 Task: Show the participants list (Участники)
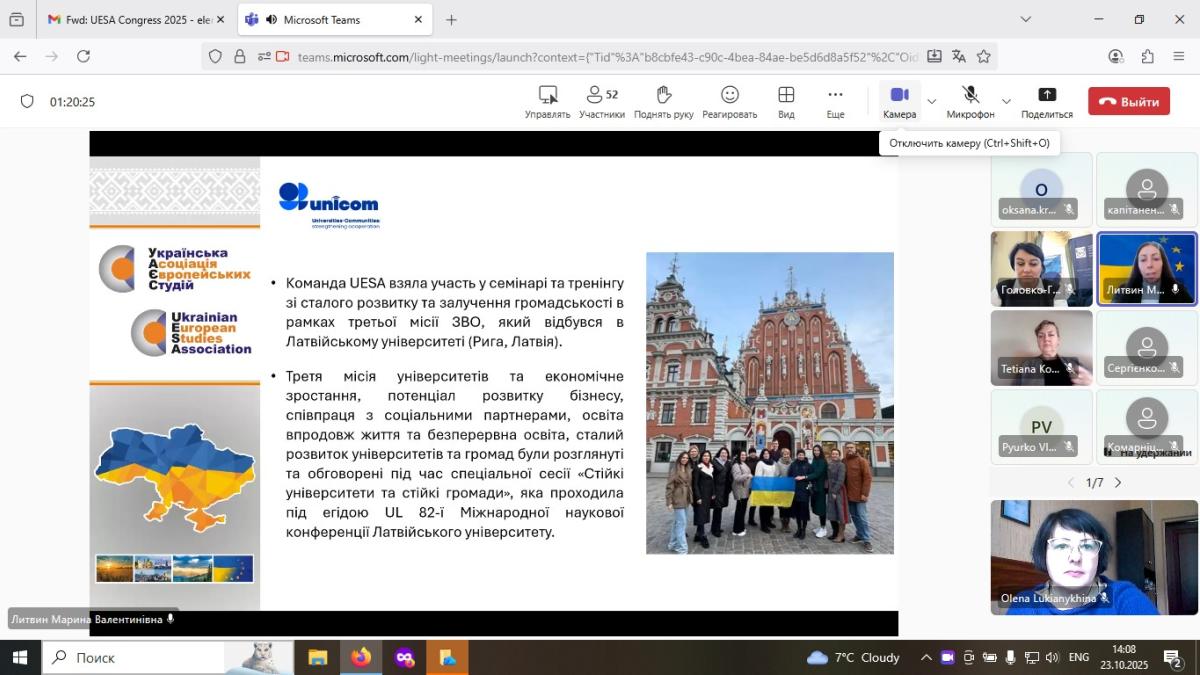601,101
